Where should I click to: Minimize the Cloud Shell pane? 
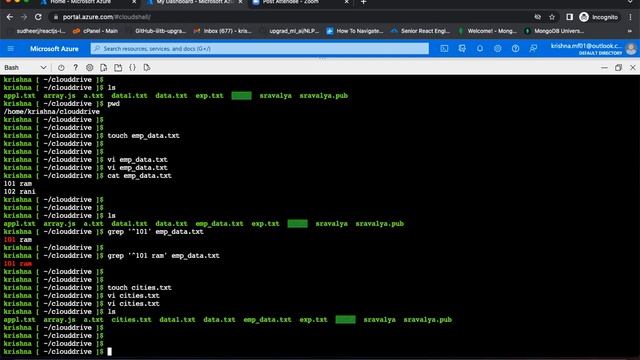point(604,68)
